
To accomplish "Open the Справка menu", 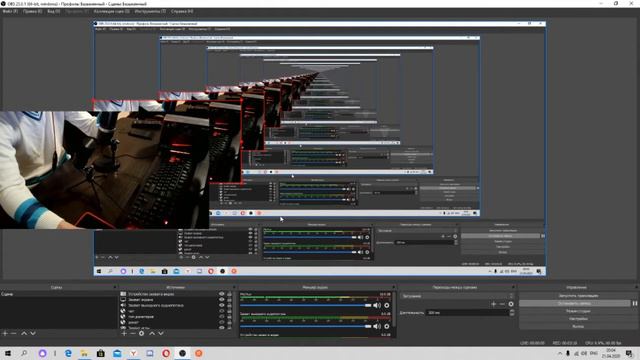I will click(182, 11).
